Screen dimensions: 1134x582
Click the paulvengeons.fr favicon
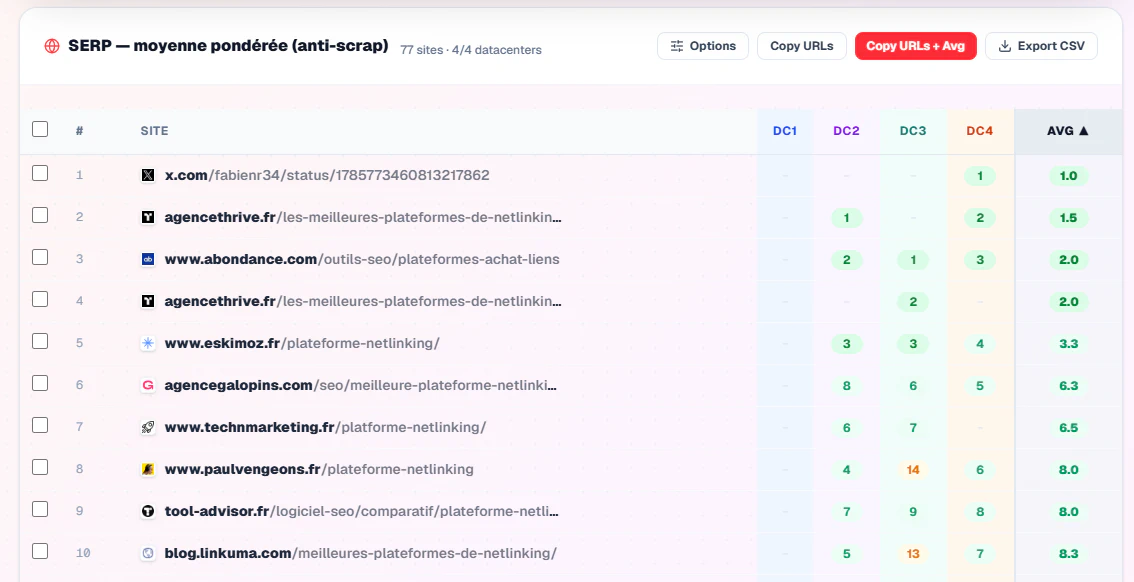point(148,469)
